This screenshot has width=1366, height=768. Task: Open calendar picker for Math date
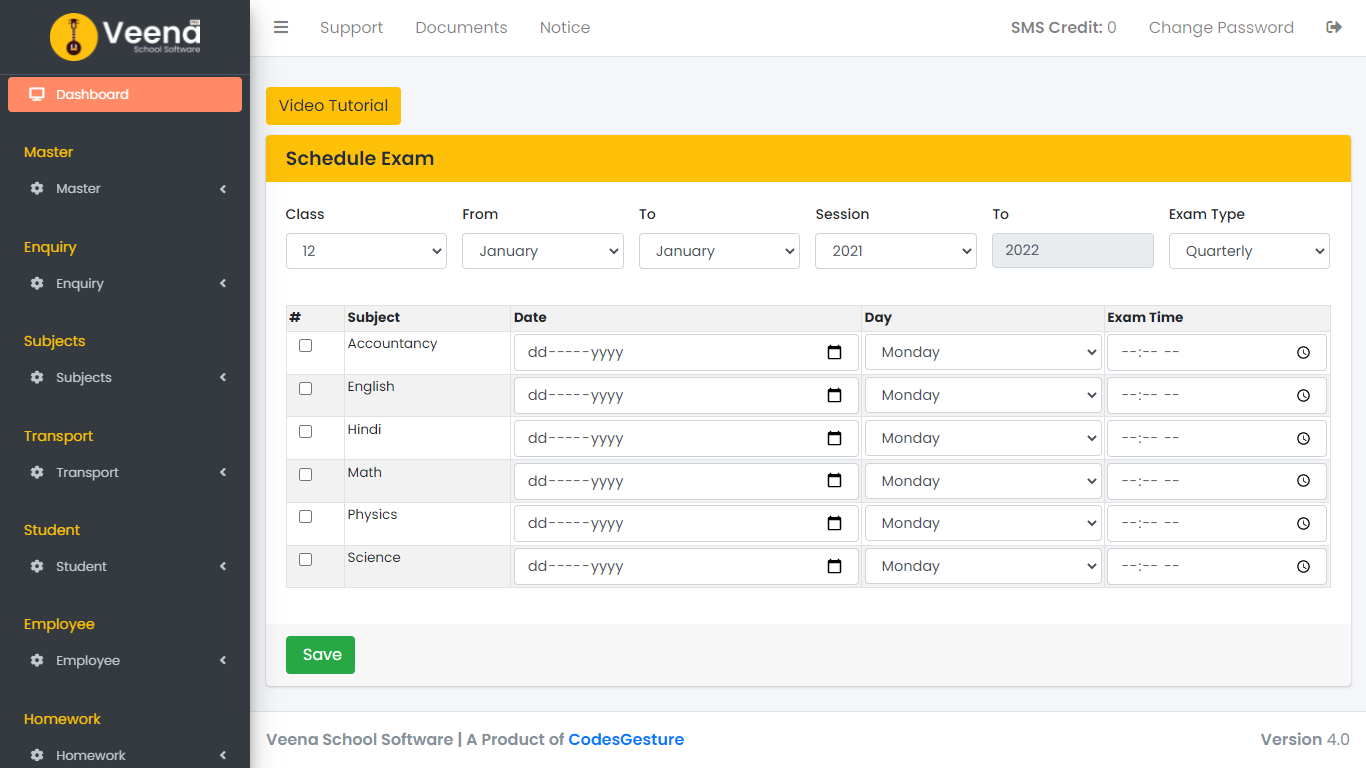point(835,481)
